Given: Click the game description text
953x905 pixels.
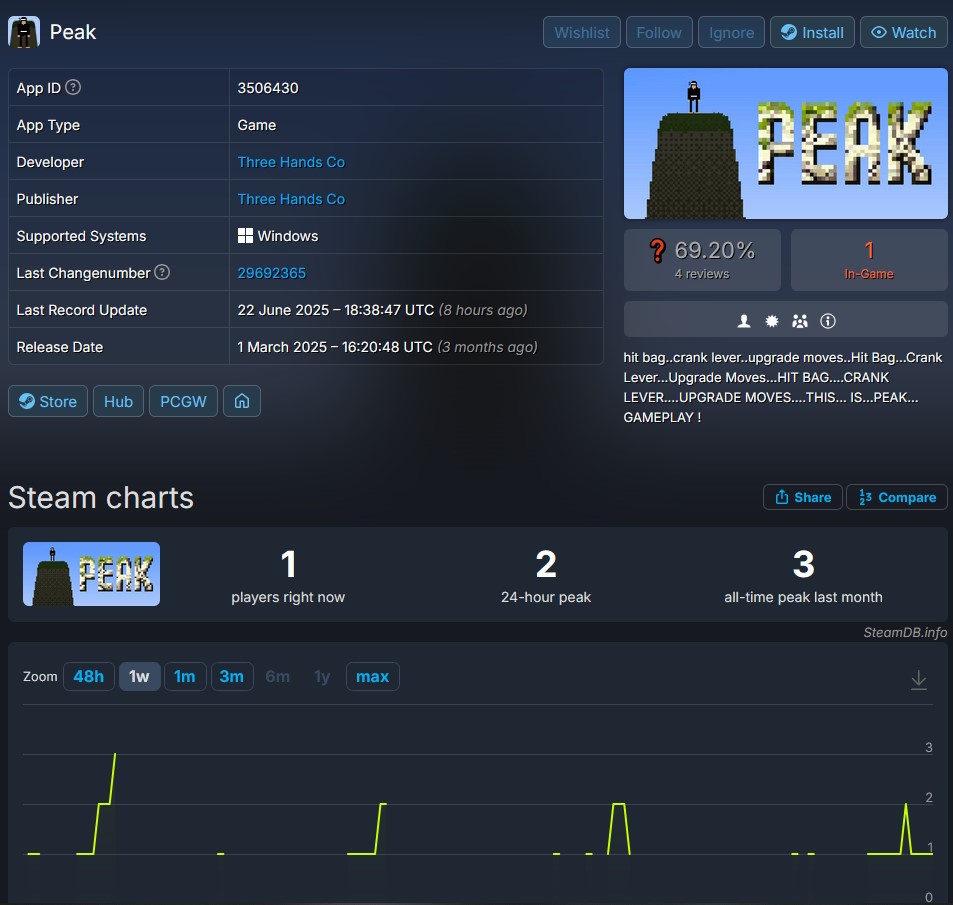Looking at the screenshot, I should [x=783, y=387].
